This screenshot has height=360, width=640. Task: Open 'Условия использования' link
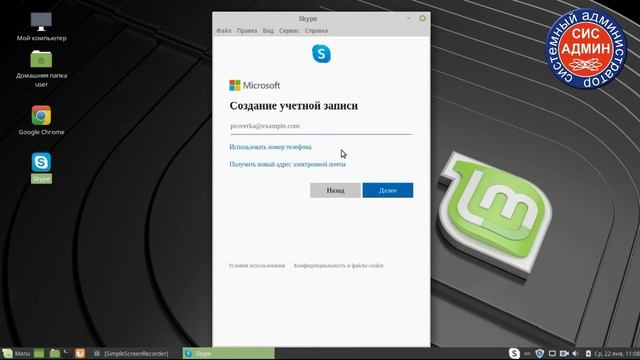tap(257, 266)
